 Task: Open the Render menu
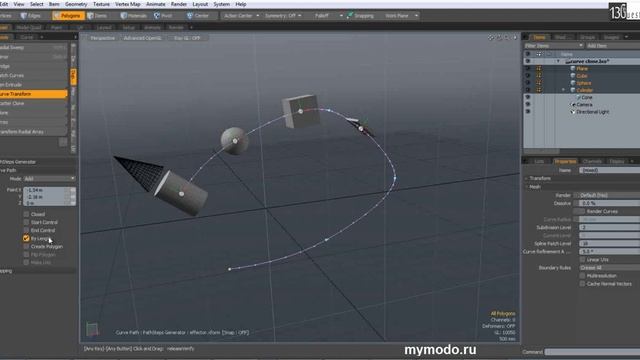coord(178,4)
